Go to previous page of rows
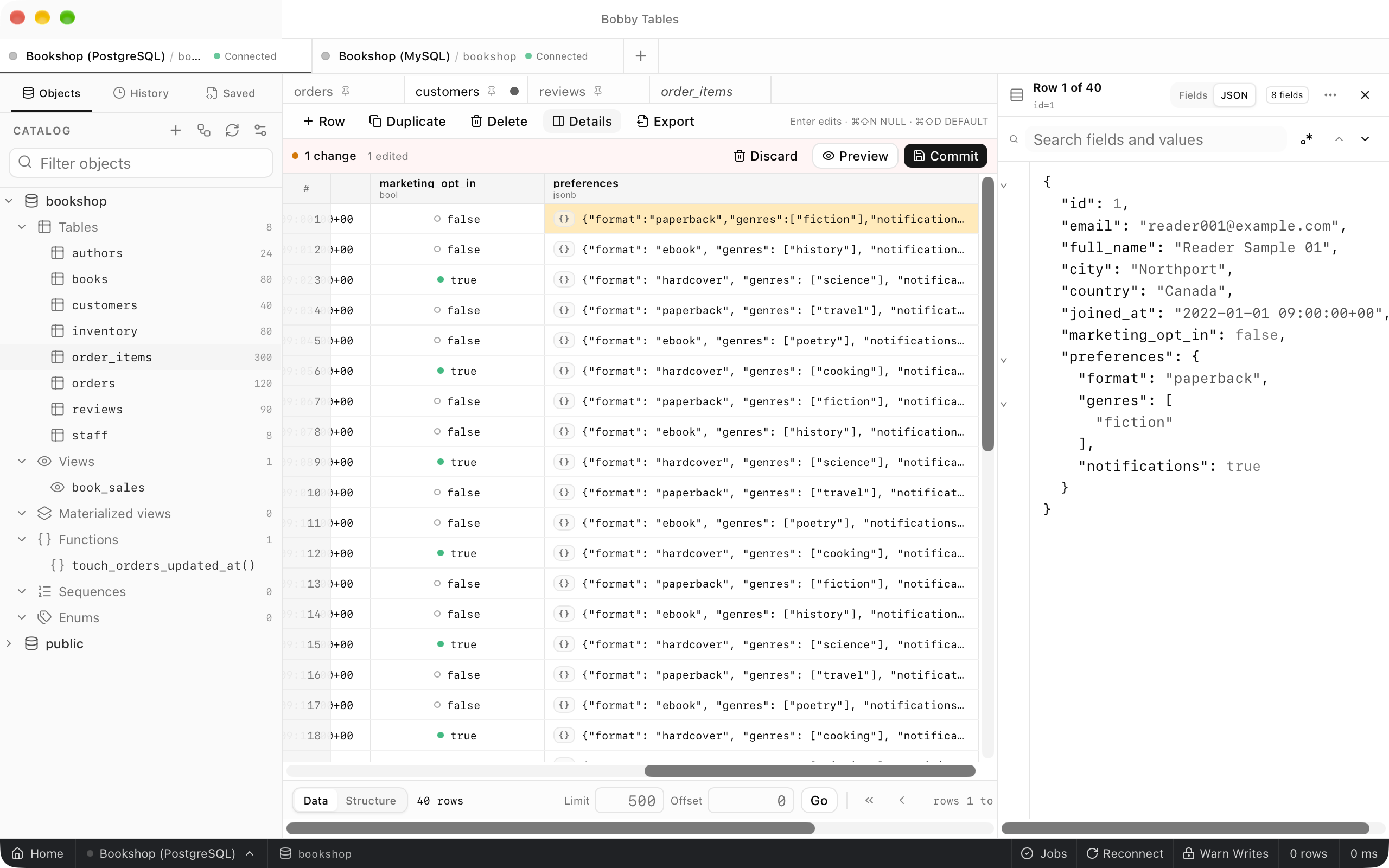Screen dimensions: 1389x868 902,800
